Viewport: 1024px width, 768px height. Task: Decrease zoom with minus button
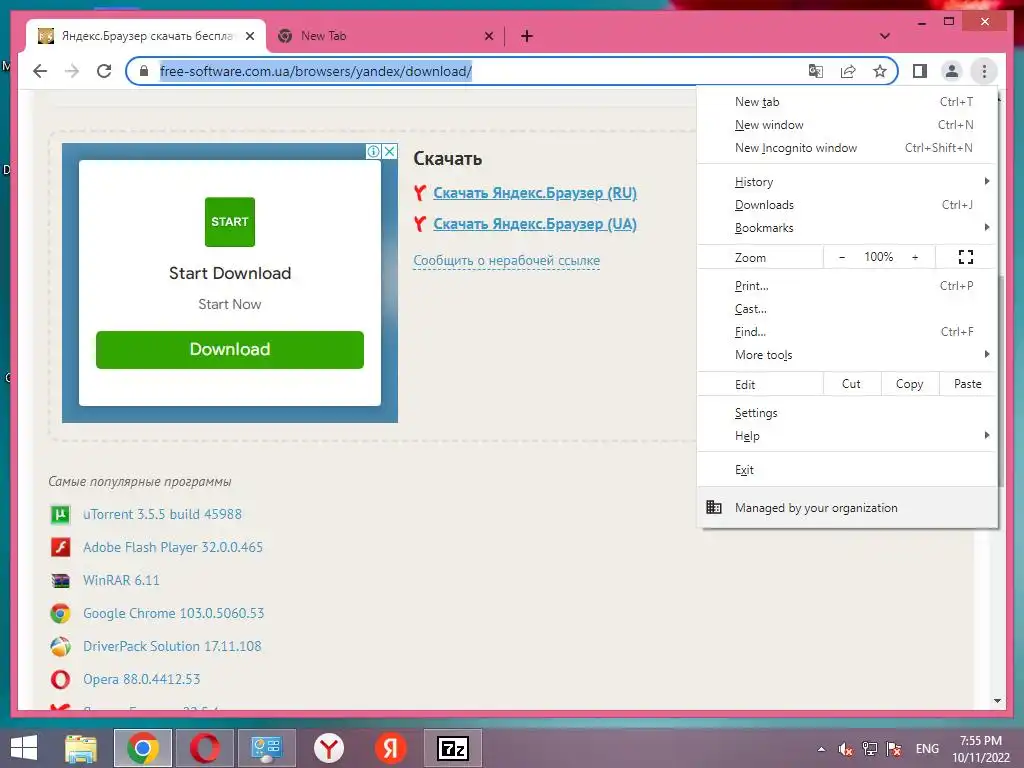coord(842,257)
